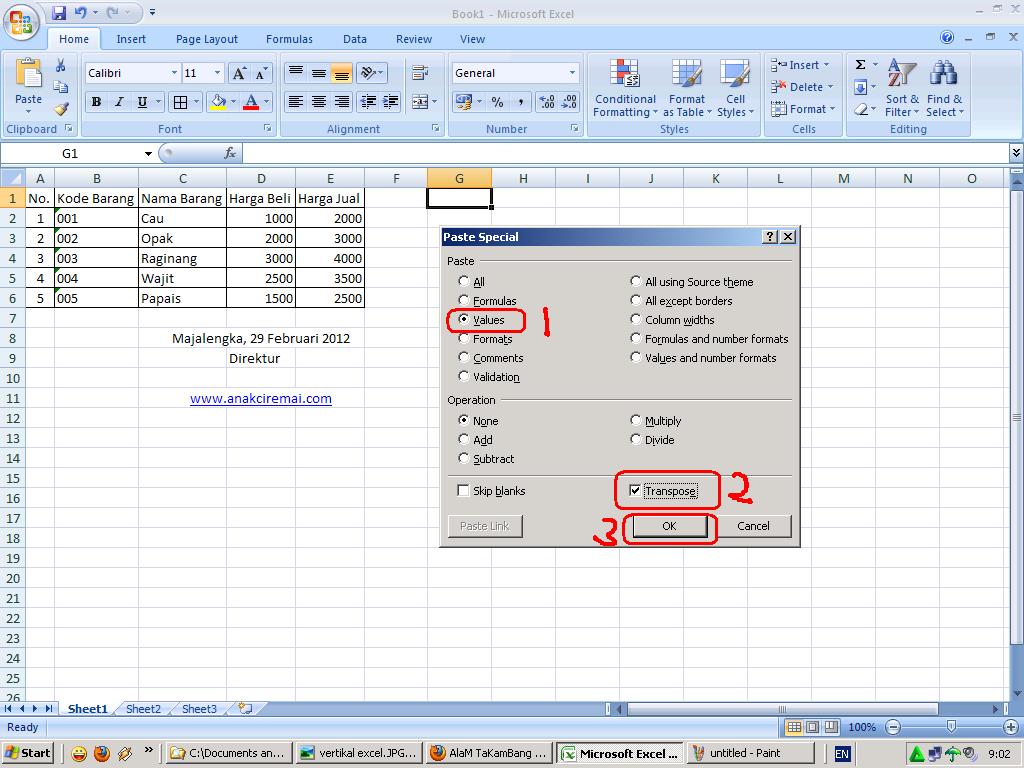Click the Font Color A icon
The height and width of the screenshot is (768, 1024).
coord(251,102)
